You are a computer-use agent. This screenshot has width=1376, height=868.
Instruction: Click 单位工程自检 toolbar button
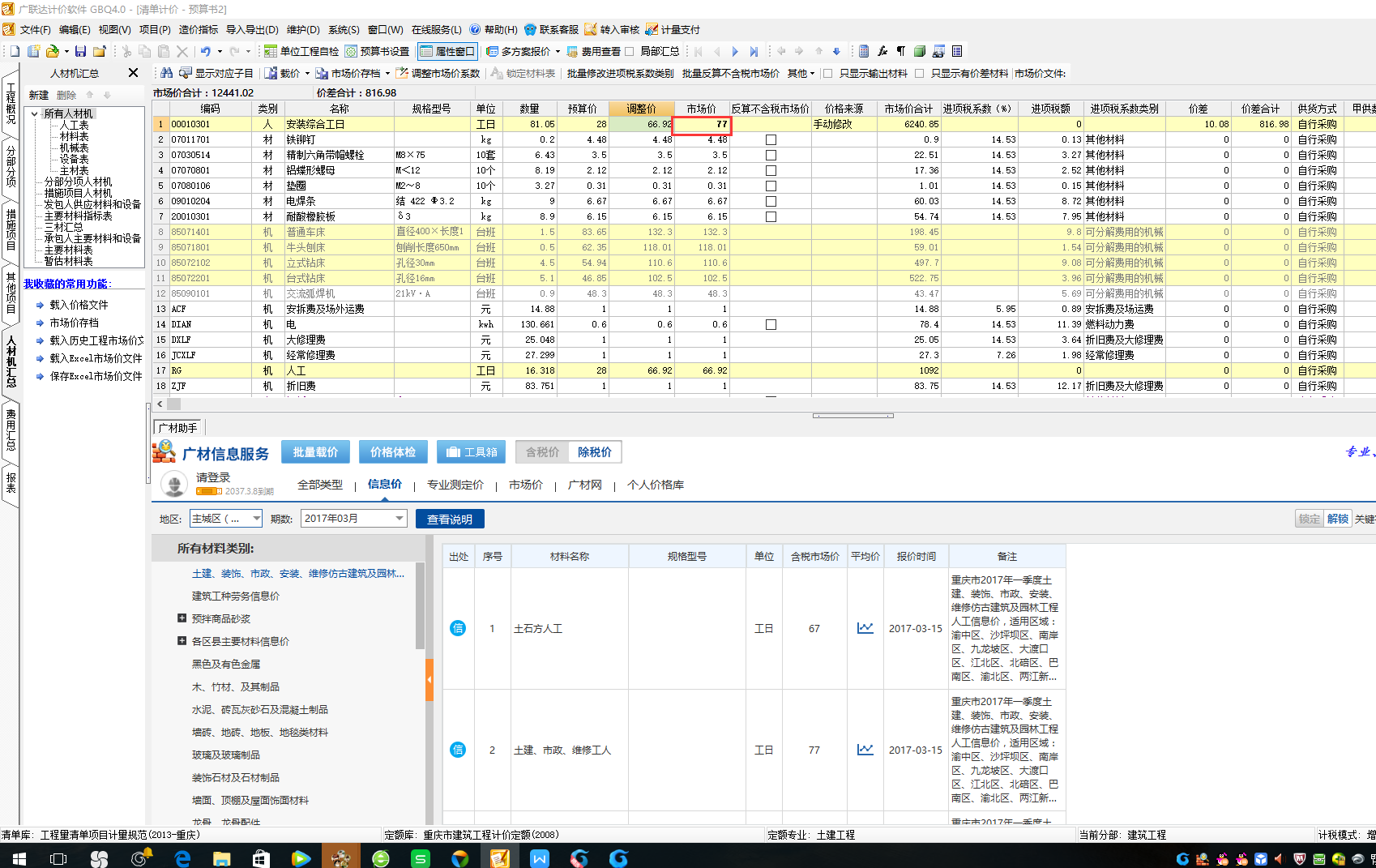pyautogui.click(x=301, y=51)
